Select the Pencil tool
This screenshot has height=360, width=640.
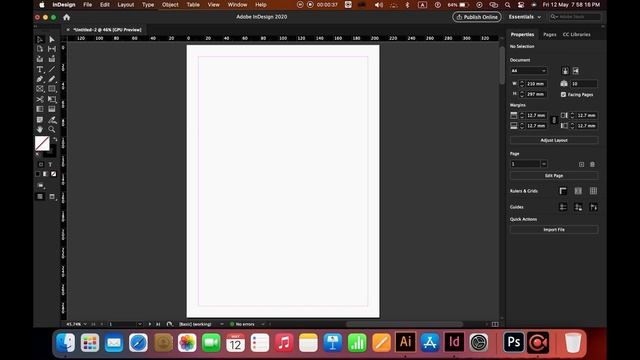pos(52,79)
